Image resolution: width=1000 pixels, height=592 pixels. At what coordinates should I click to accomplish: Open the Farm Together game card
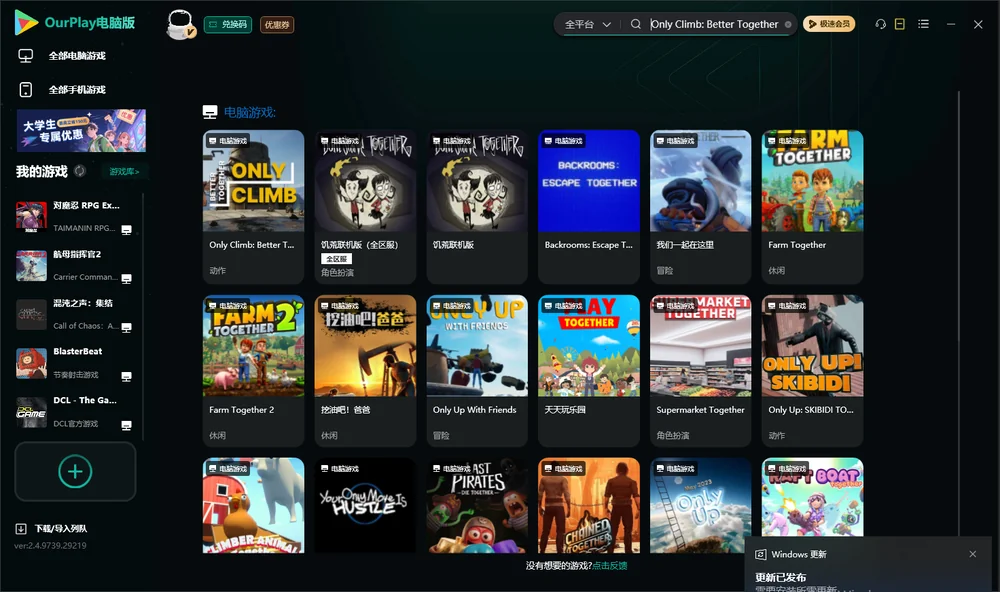[812, 206]
